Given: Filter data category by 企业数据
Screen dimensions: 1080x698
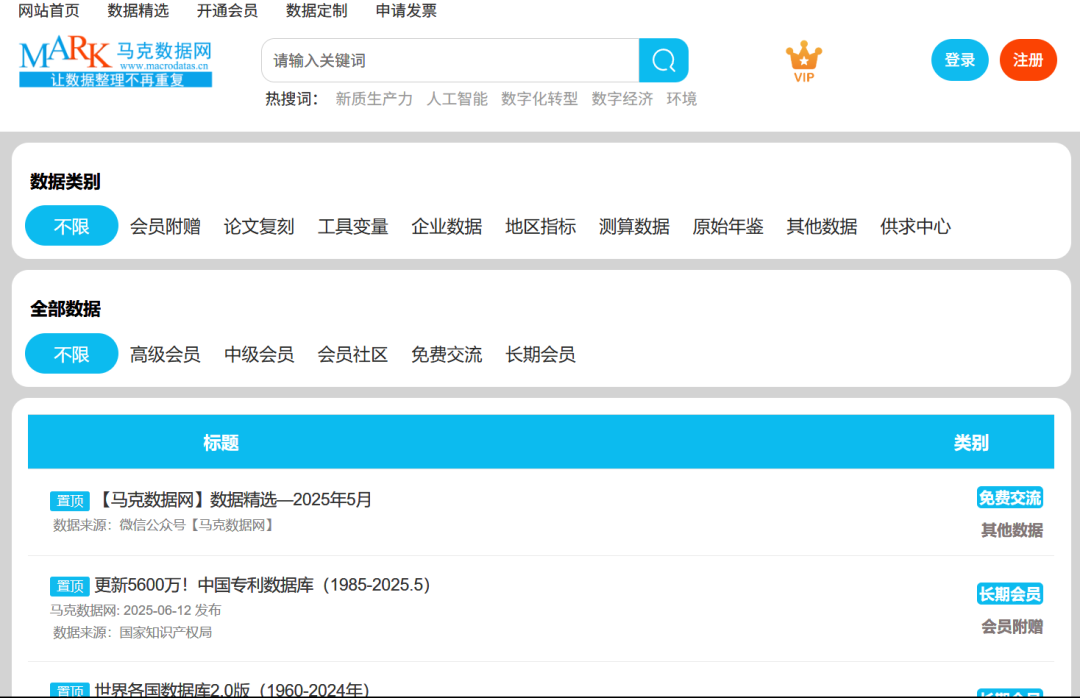Looking at the screenshot, I should [446, 226].
